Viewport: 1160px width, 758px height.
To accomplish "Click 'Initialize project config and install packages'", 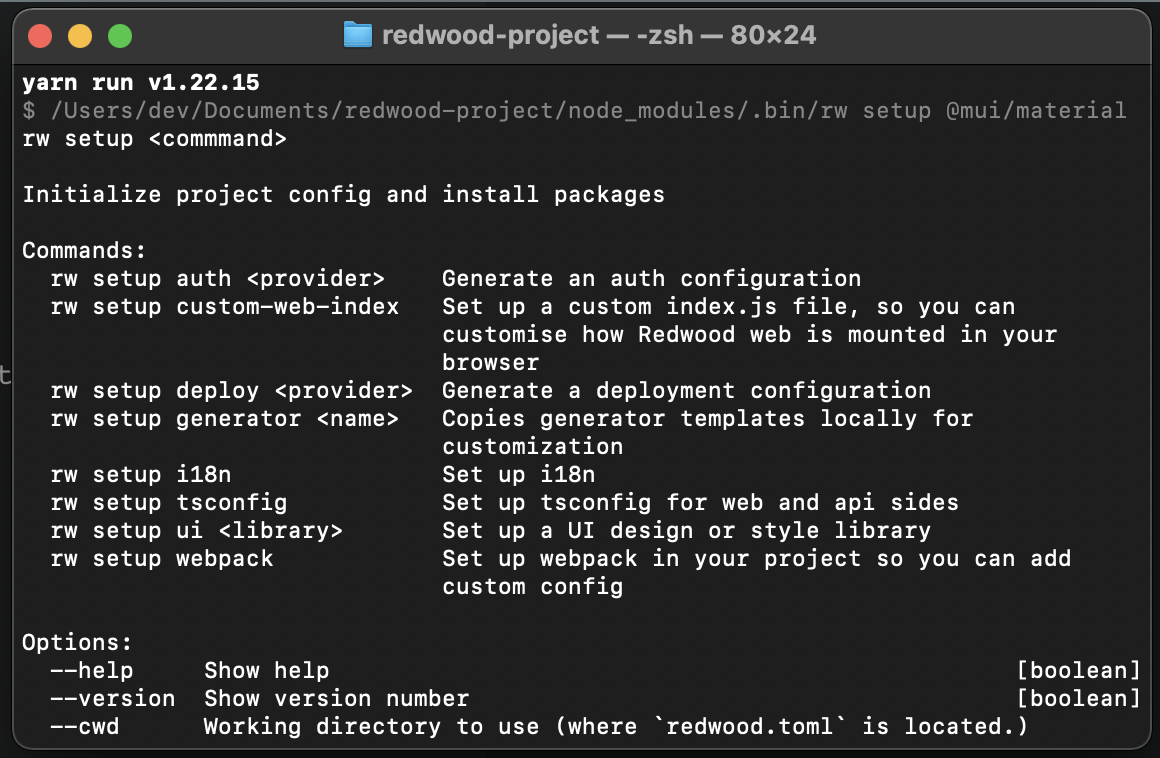I will click(x=343, y=194).
